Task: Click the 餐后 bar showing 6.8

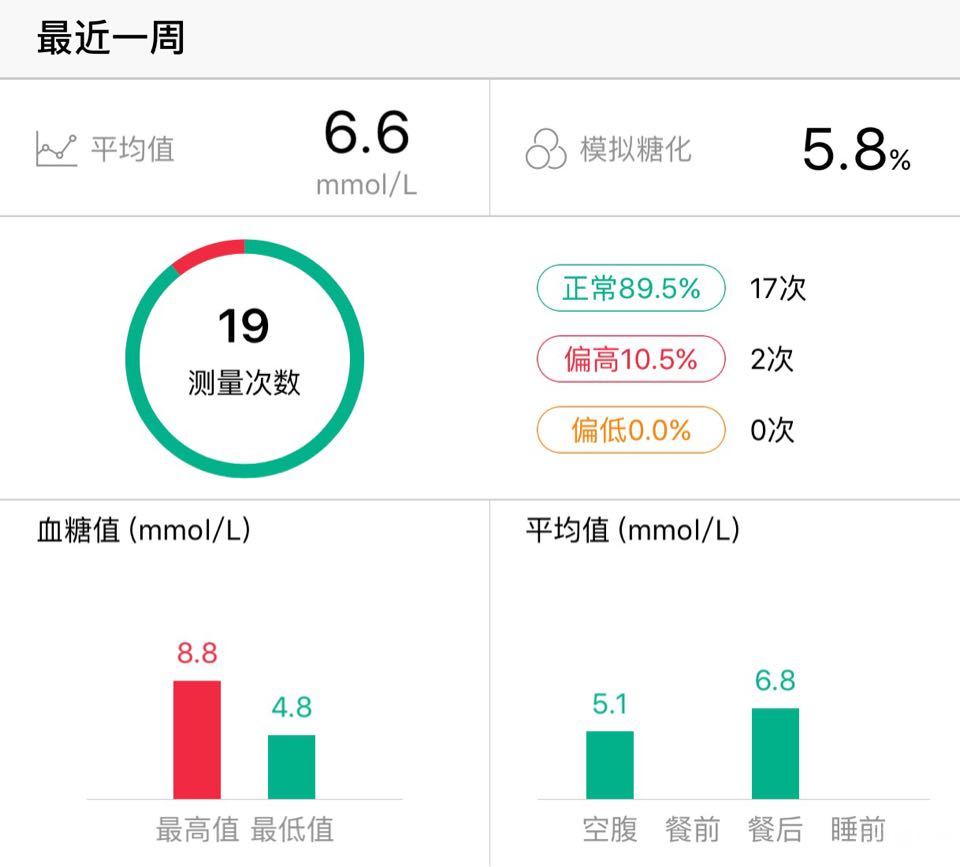Action: [775, 753]
